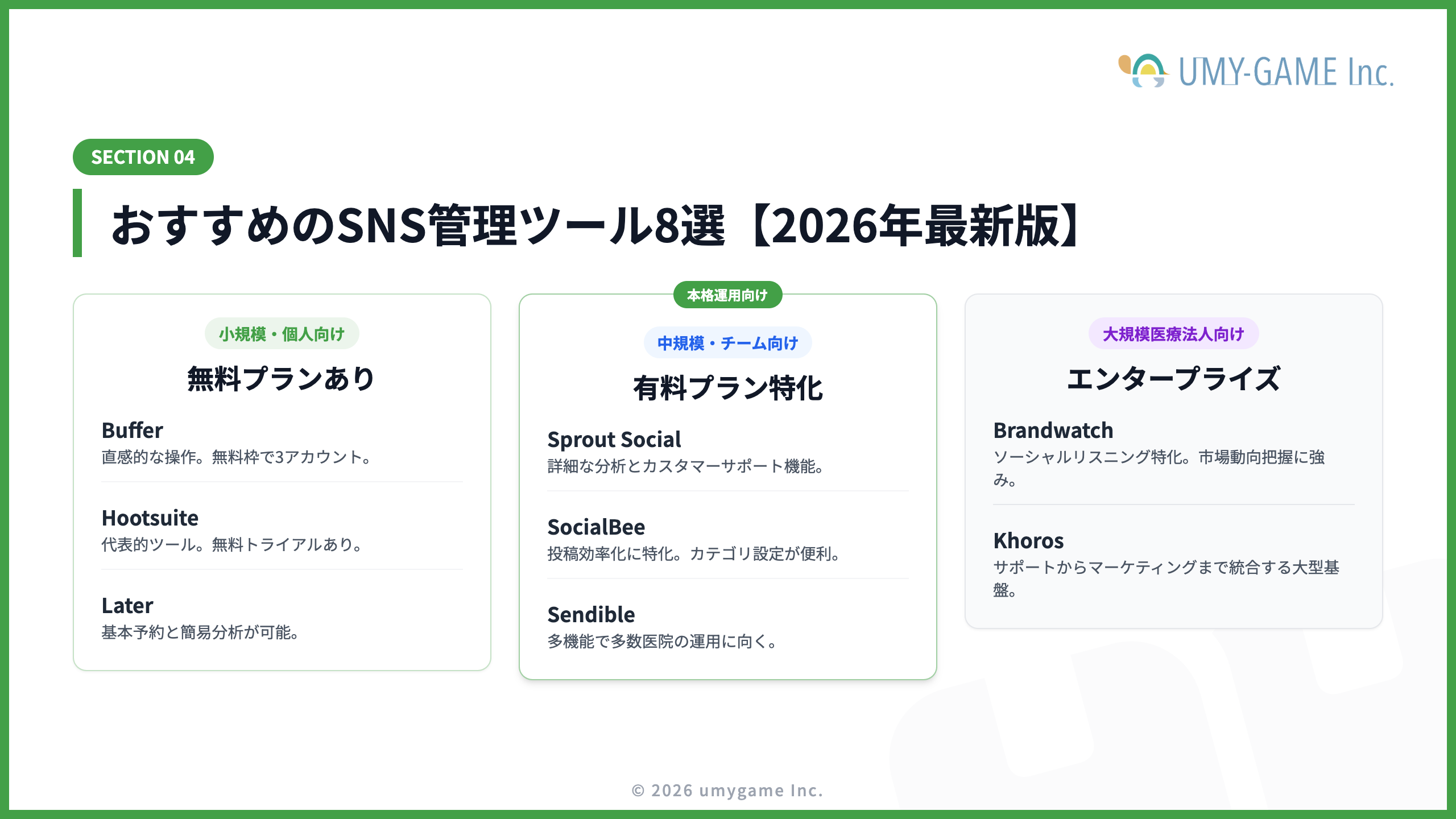
Task: Click description 詳細な分析とカスタマーサポート機能。
Action: click(686, 466)
